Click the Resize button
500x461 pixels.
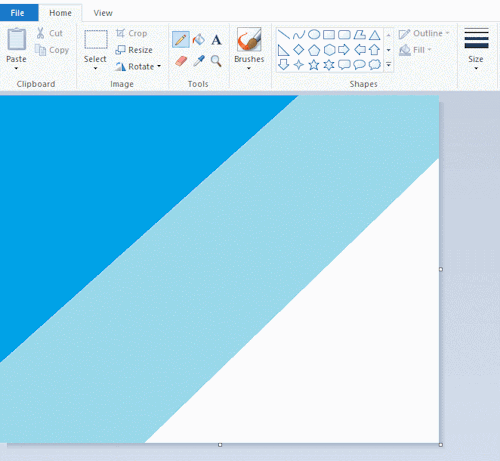(x=134, y=50)
